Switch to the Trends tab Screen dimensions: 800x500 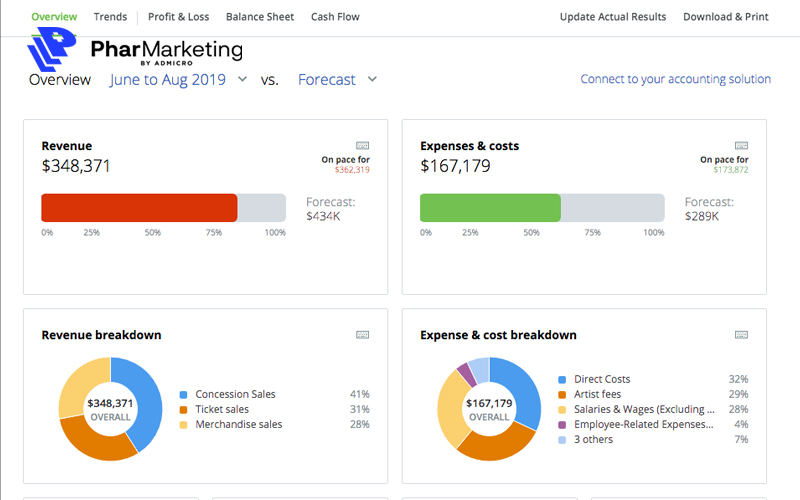click(110, 17)
